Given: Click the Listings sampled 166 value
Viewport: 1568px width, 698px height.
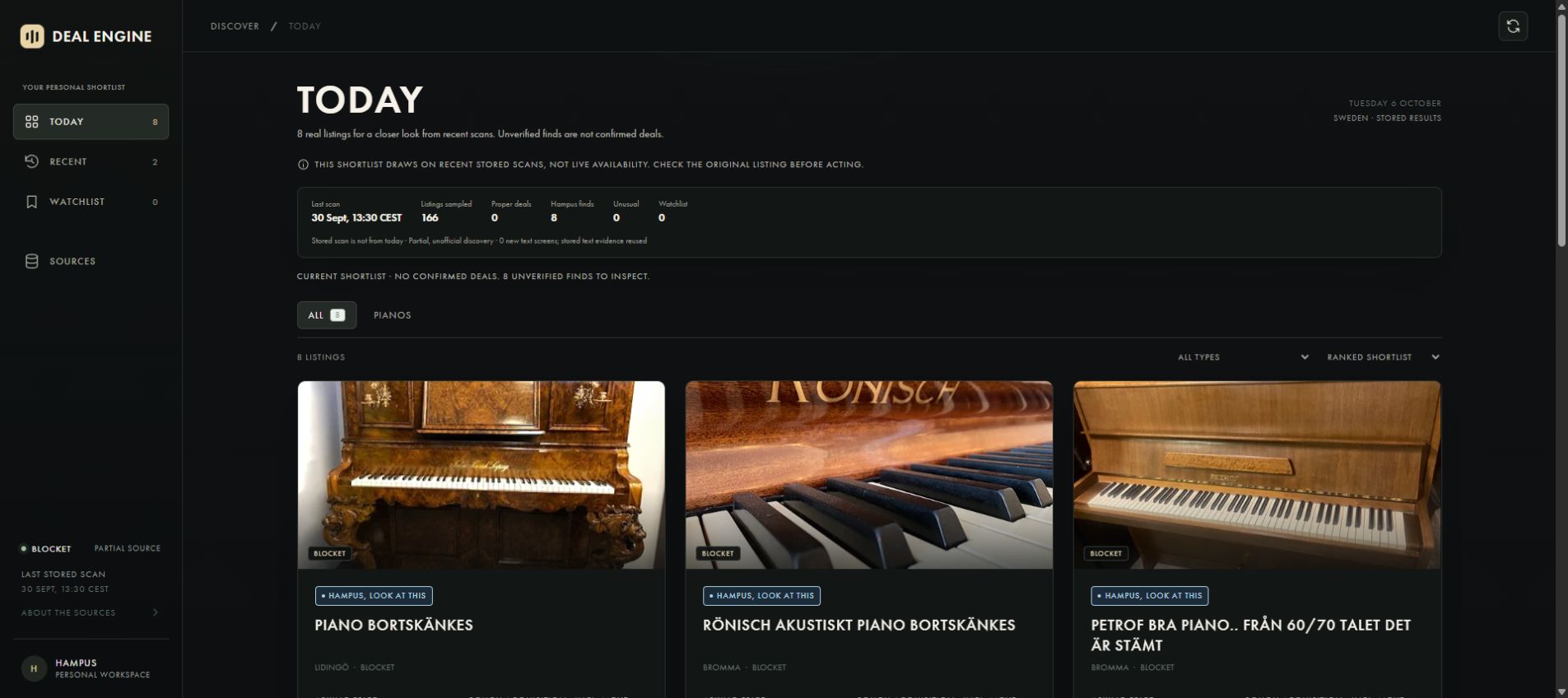Looking at the screenshot, I should [x=430, y=218].
